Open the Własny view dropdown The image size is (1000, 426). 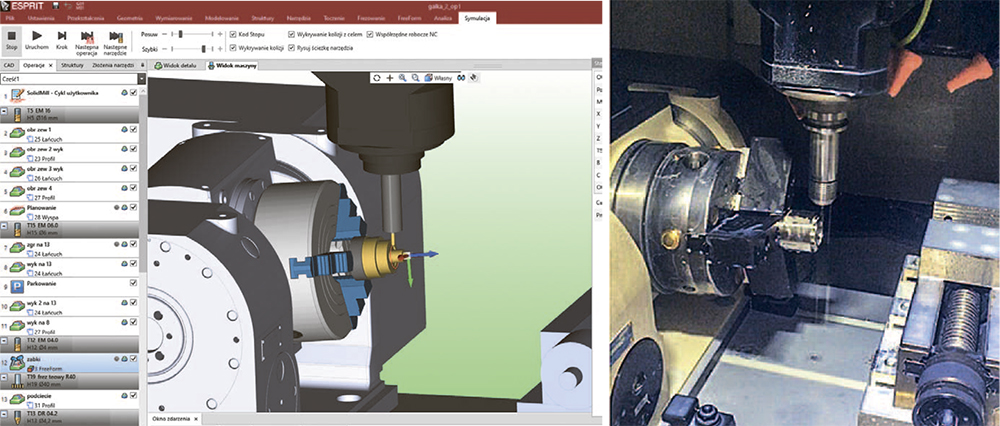click(439, 78)
